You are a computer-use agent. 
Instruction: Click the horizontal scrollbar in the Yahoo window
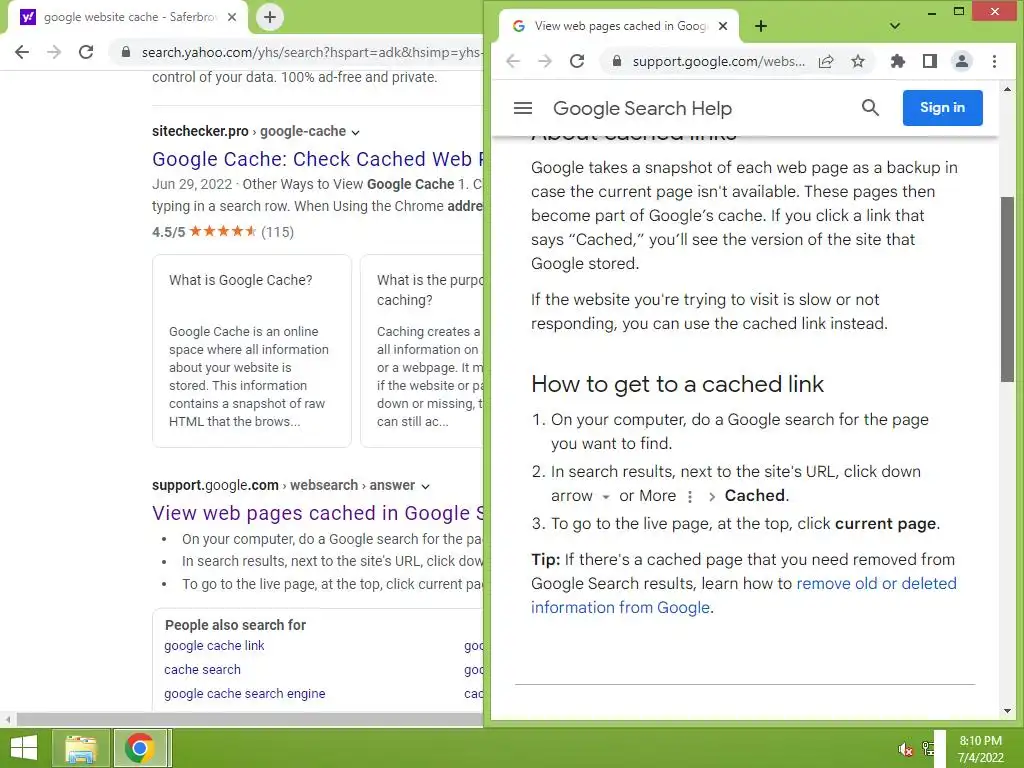(x=249, y=720)
